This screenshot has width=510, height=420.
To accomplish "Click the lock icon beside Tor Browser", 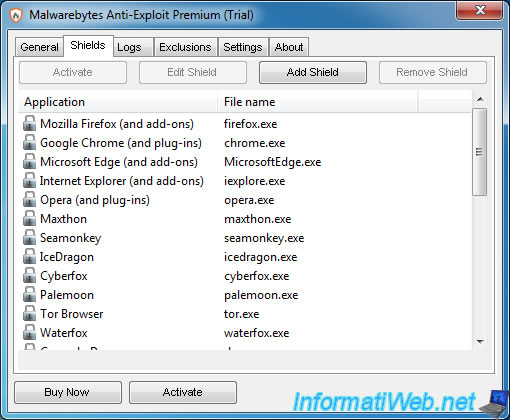I will coord(29,313).
